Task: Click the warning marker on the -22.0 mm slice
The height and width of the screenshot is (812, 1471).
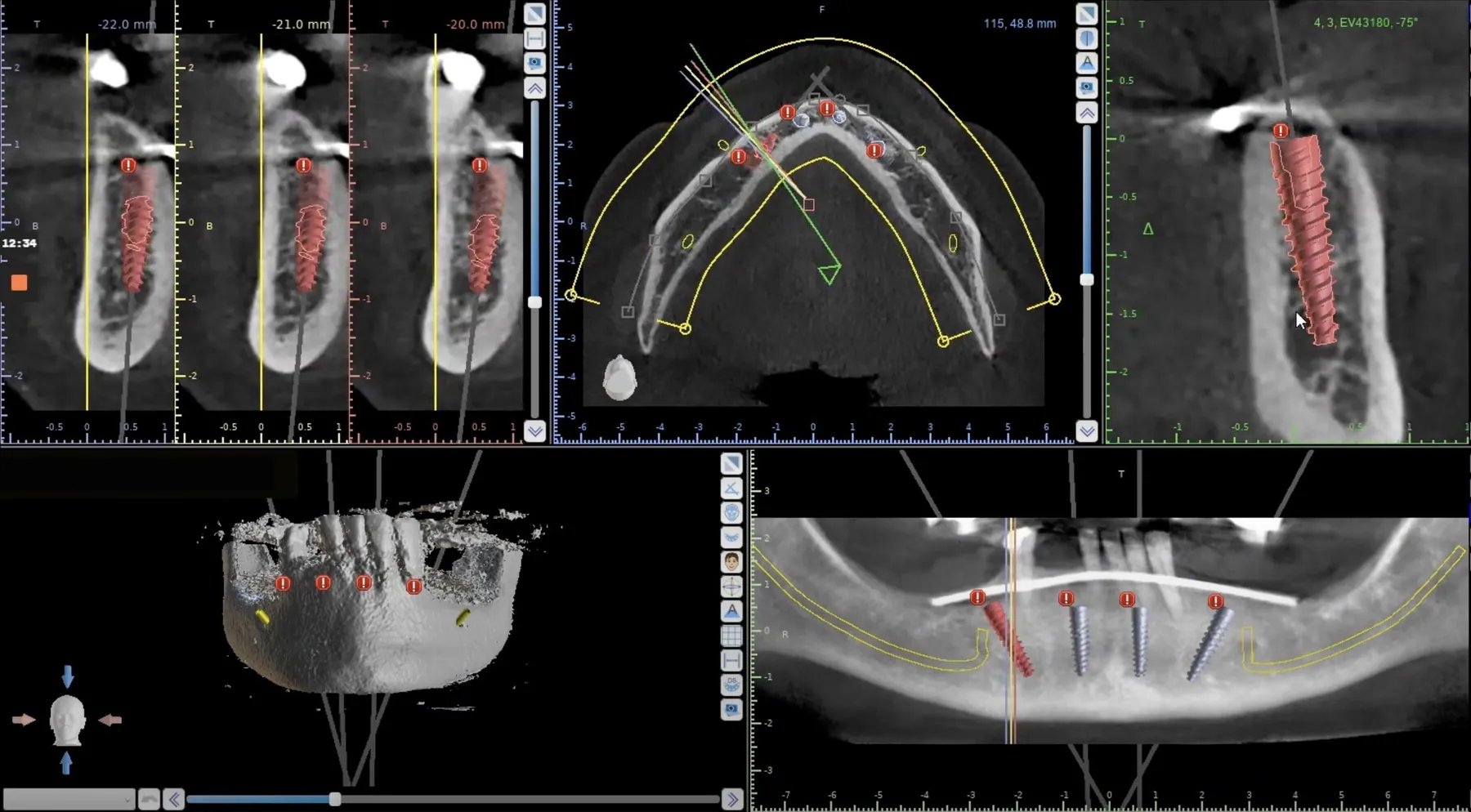Action: pos(128,165)
